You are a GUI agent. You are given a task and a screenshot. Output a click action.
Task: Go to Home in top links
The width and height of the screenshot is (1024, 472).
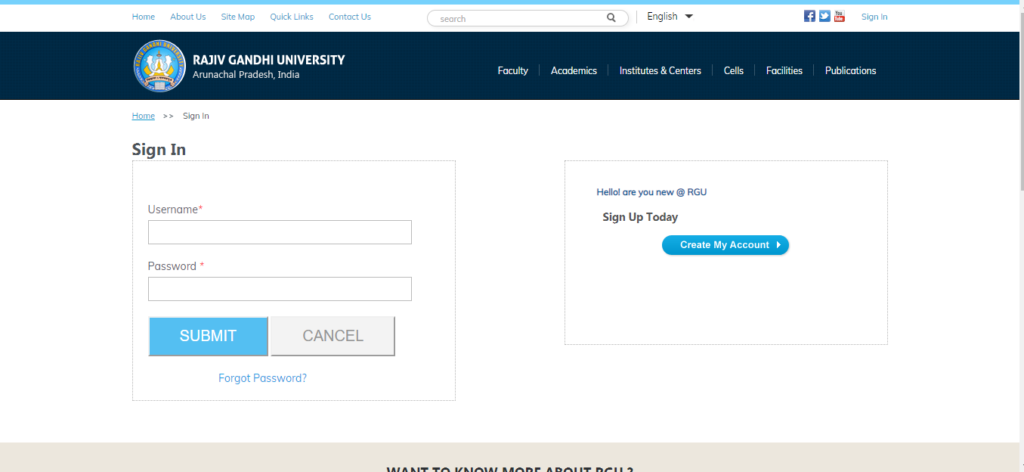(143, 17)
